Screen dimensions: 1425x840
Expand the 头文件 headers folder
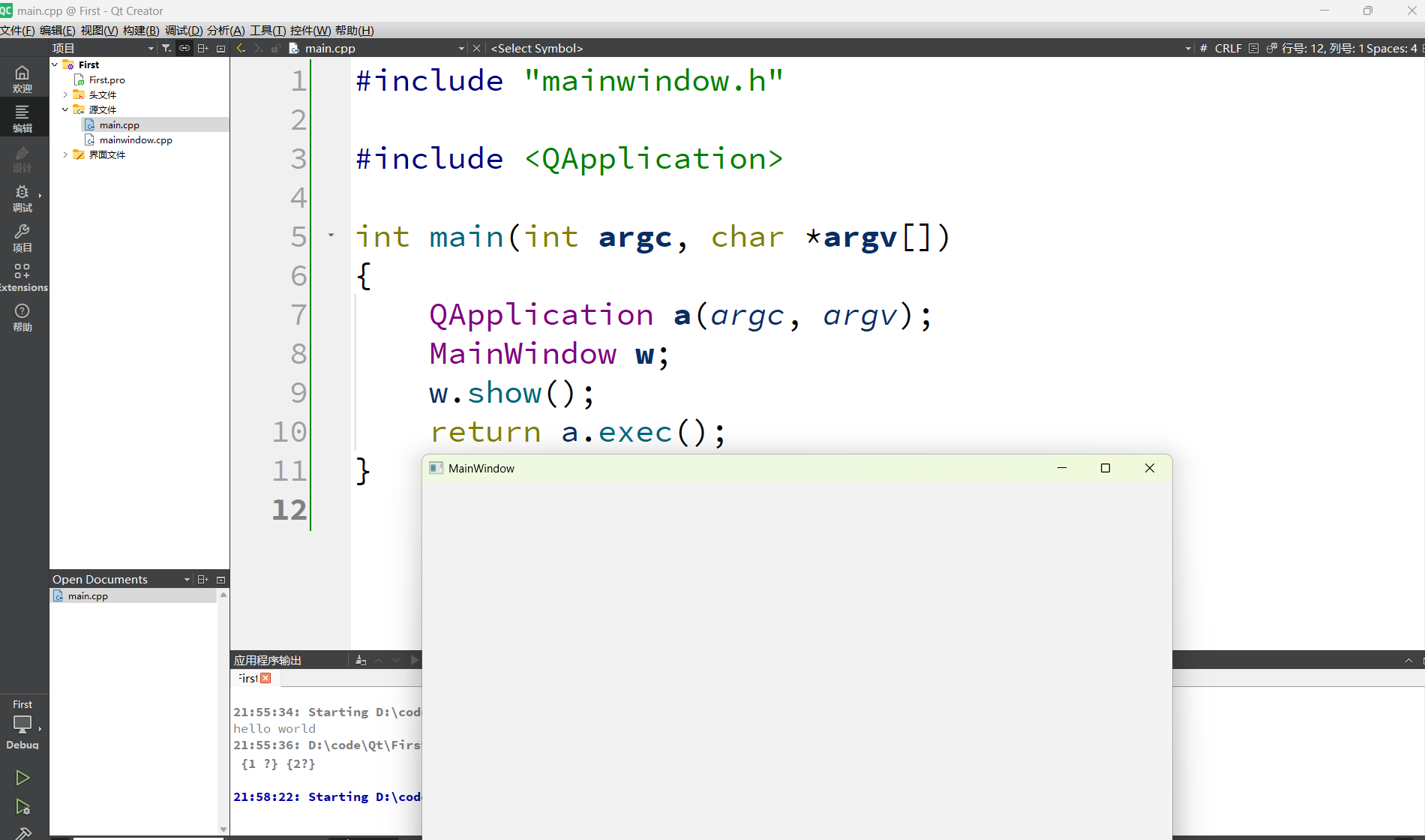click(x=65, y=94)
